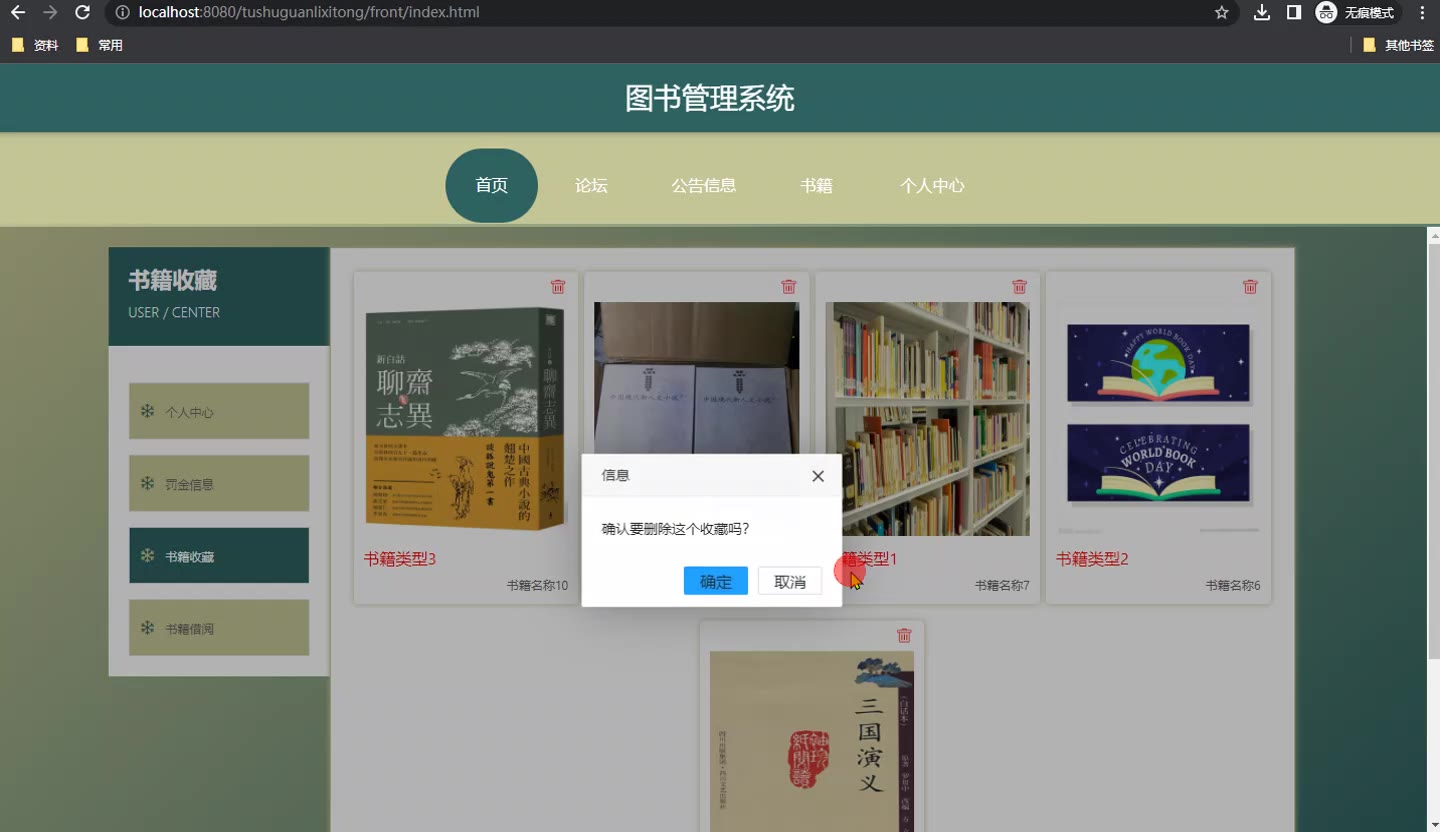Click the 书籍名称7 title text
Screen dimensions: 1440x832
coord(1002,585)
